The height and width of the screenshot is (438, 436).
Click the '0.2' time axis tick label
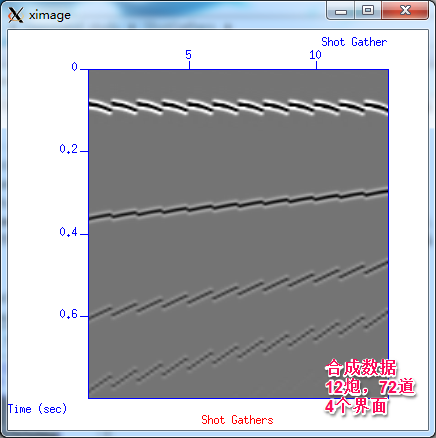tap(68, 149)
